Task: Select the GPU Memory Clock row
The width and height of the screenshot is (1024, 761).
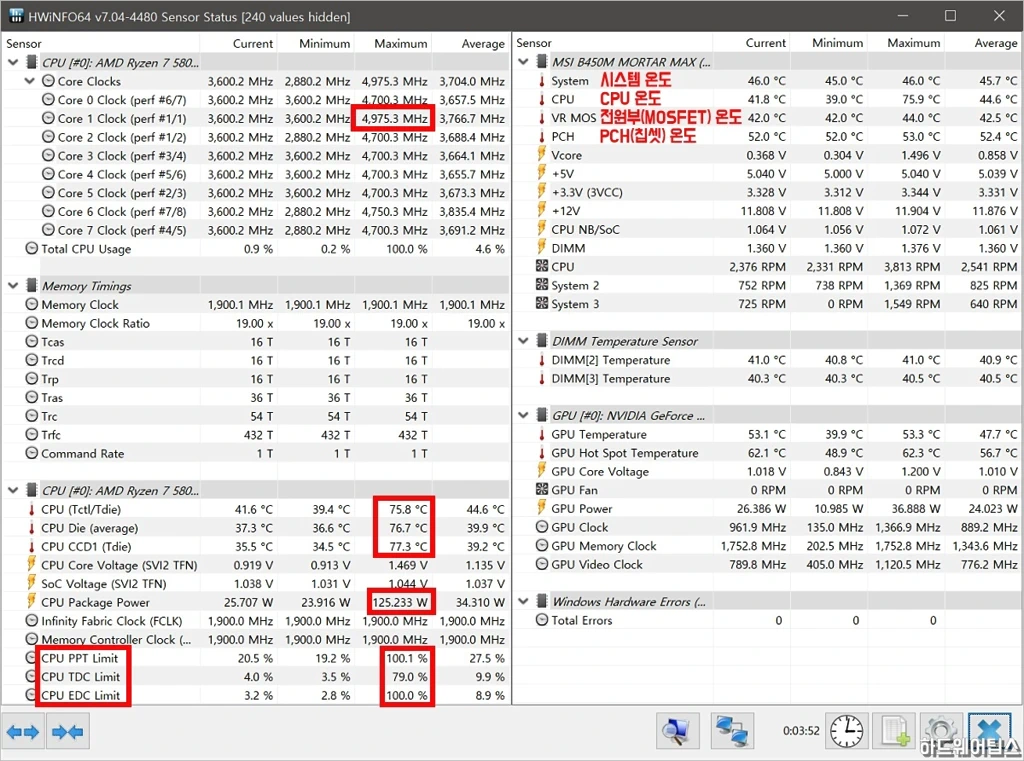Action: point(767,546)
